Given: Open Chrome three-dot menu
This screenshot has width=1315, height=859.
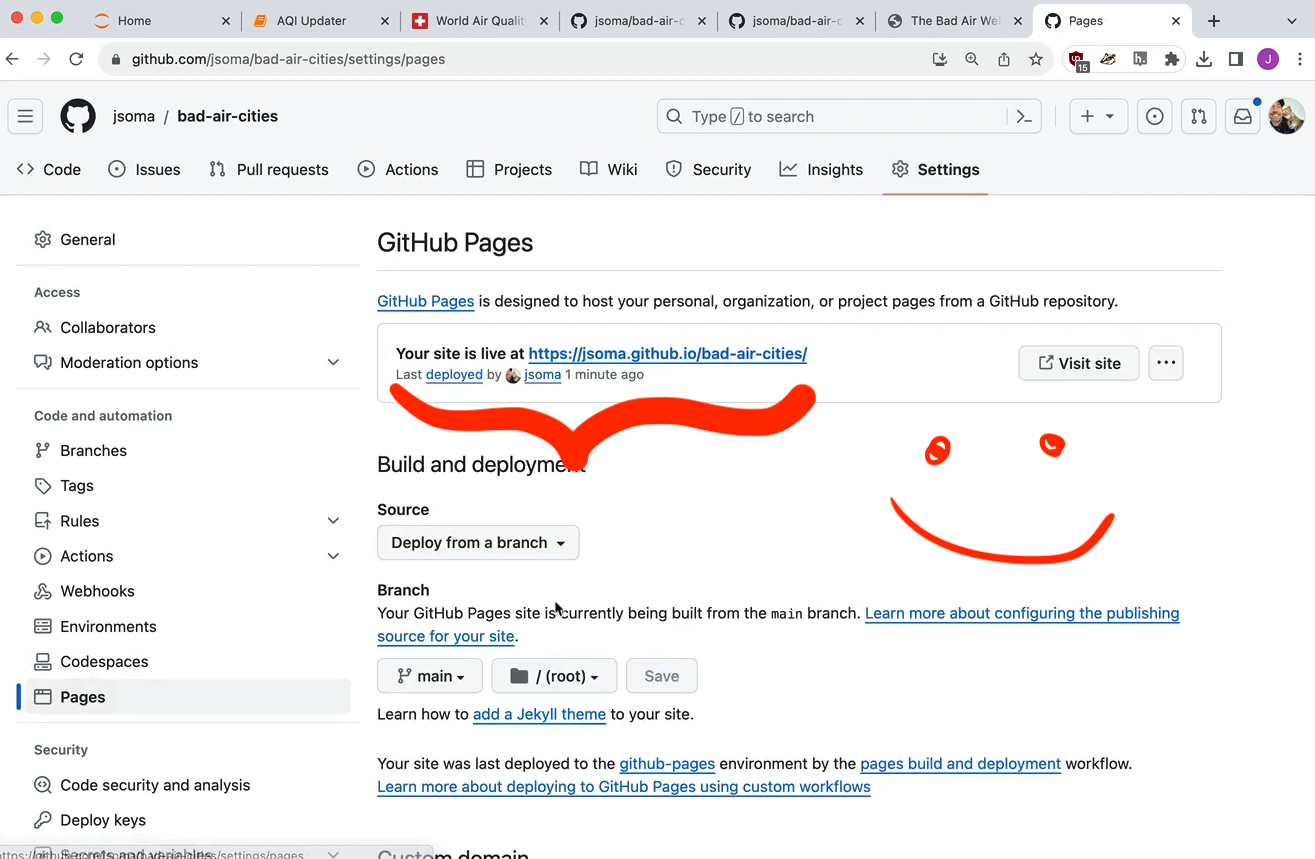Looking at the screenshot, I should pyautogui.click(x=1300, y=59).
